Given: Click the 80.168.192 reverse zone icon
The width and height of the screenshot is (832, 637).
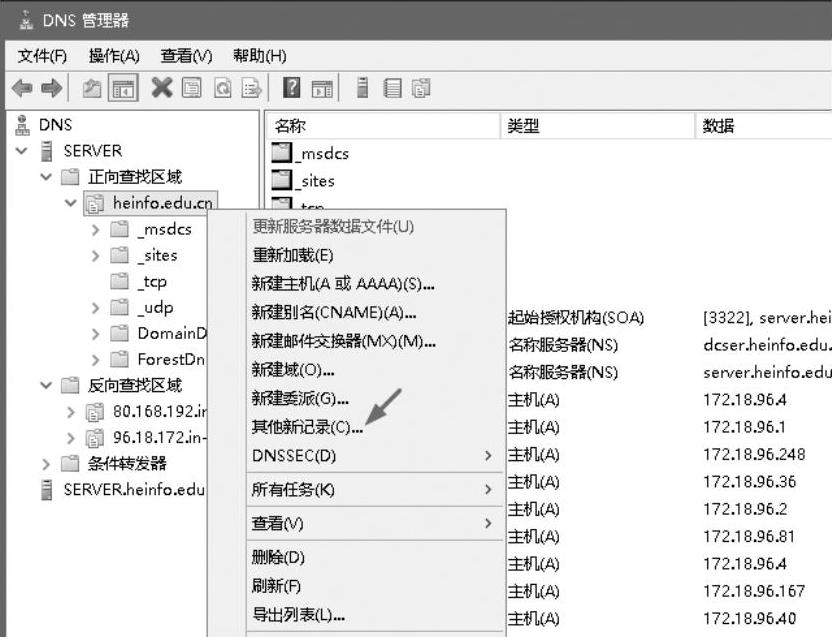Looking at the screenshot, I should point(94,411).
